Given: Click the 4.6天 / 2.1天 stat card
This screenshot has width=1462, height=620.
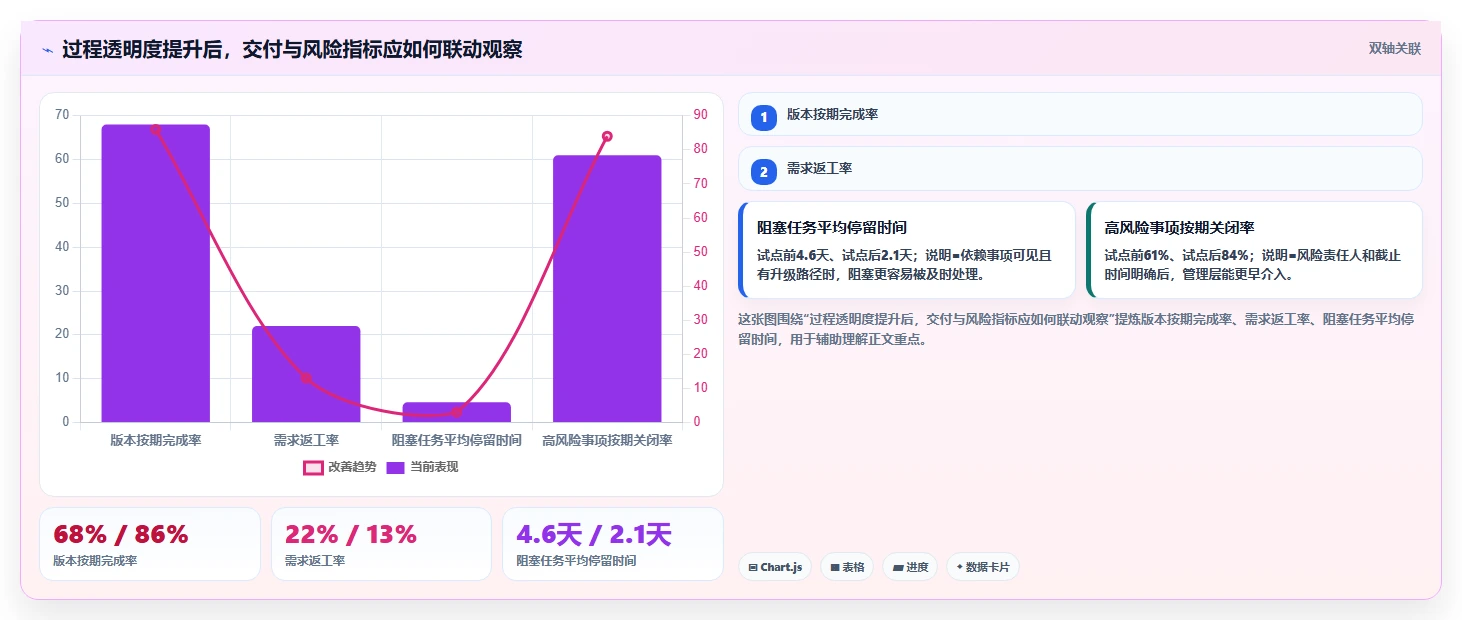Looking at the screenshot, I should click(612, 544).
